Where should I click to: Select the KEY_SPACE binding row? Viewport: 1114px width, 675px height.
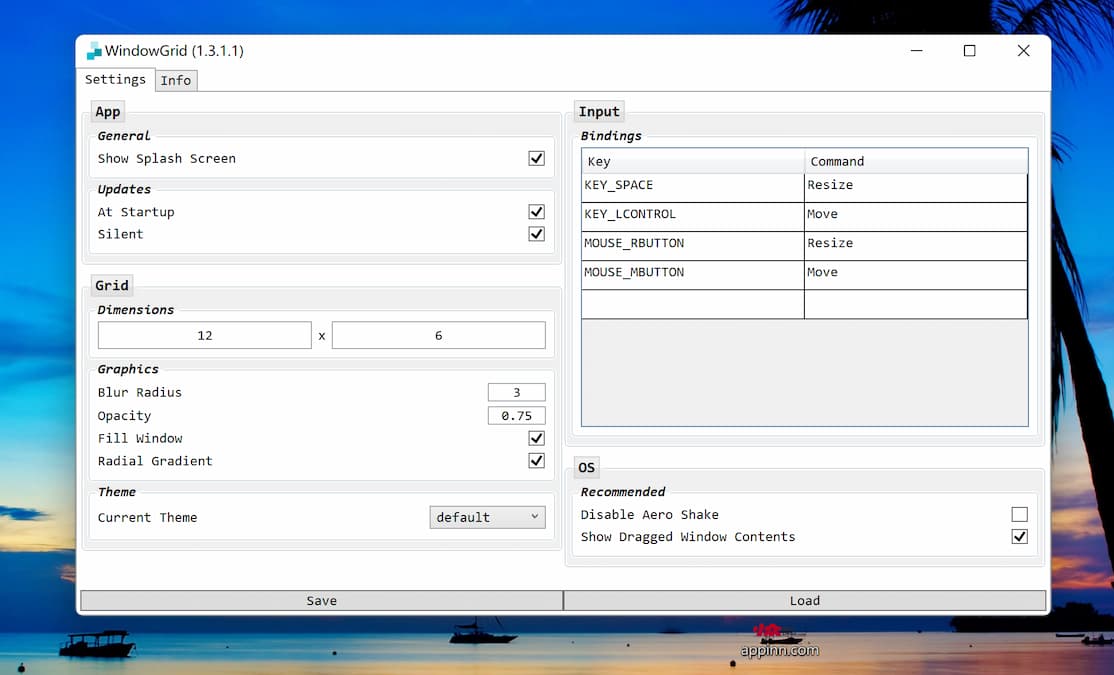692,185
